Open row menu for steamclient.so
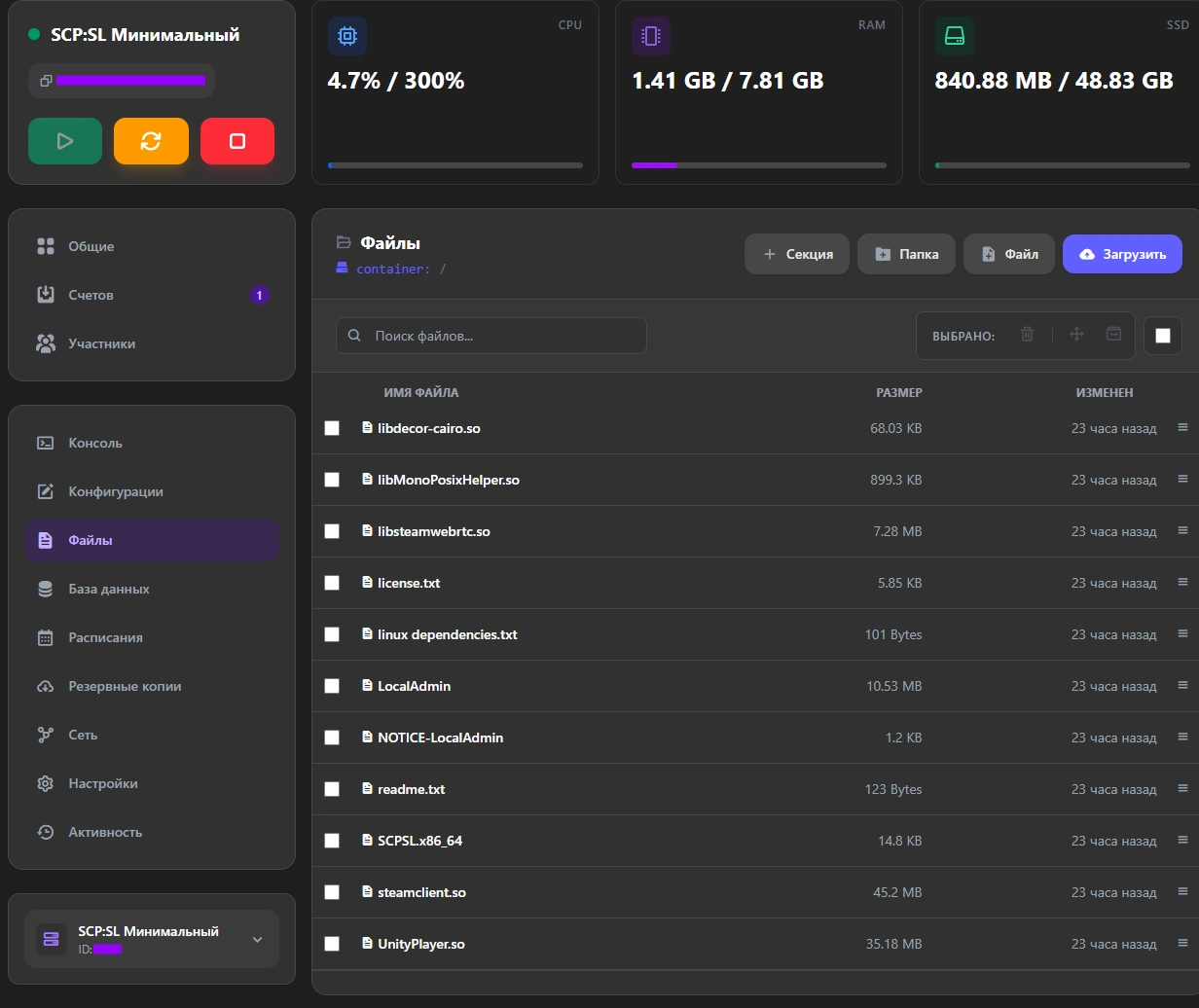Image resolution: width=1199 pixels, height=1008 pixels. point(1182,891)
